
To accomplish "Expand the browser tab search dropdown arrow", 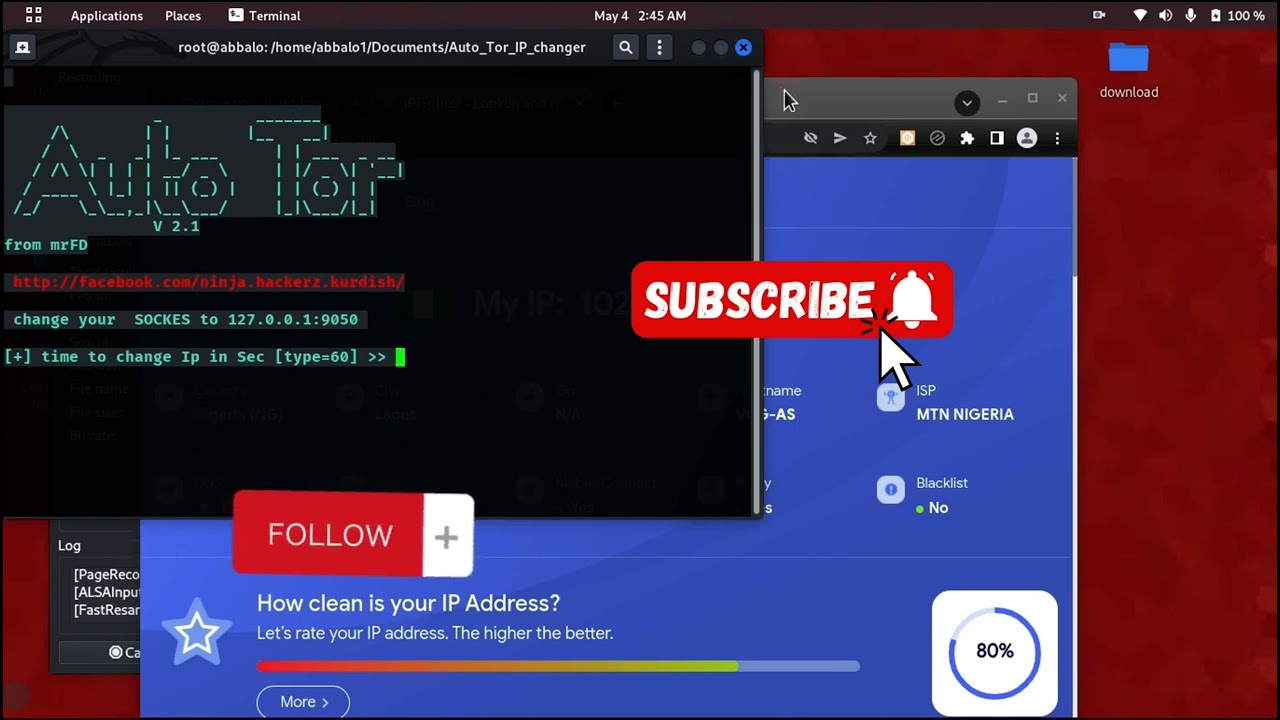I will point(967,102).
